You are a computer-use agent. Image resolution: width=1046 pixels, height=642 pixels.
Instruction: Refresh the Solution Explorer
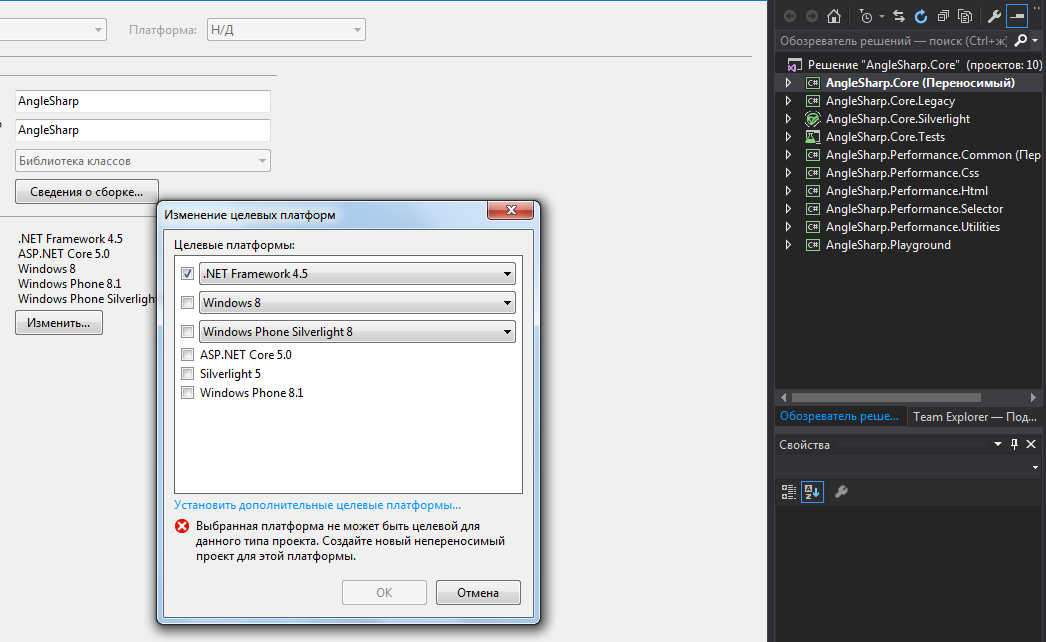(x=921, y=17)
